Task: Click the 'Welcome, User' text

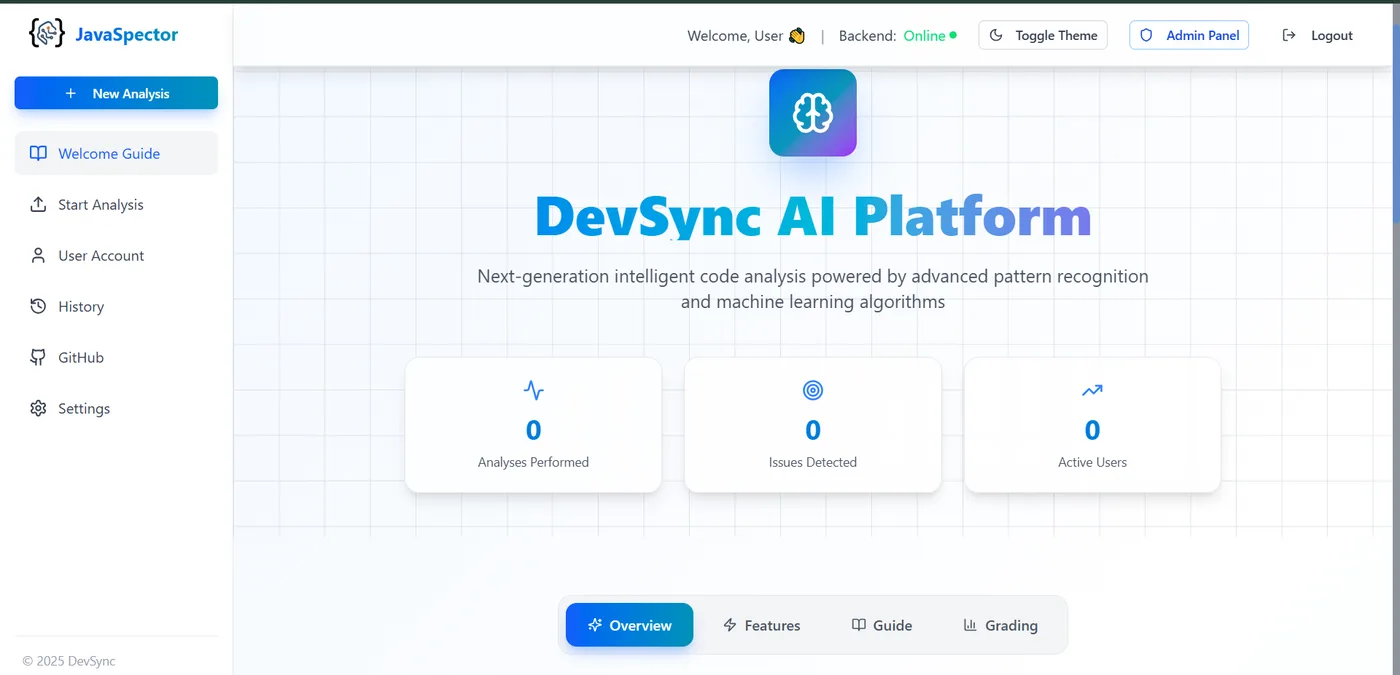Action: coord(735,35)
